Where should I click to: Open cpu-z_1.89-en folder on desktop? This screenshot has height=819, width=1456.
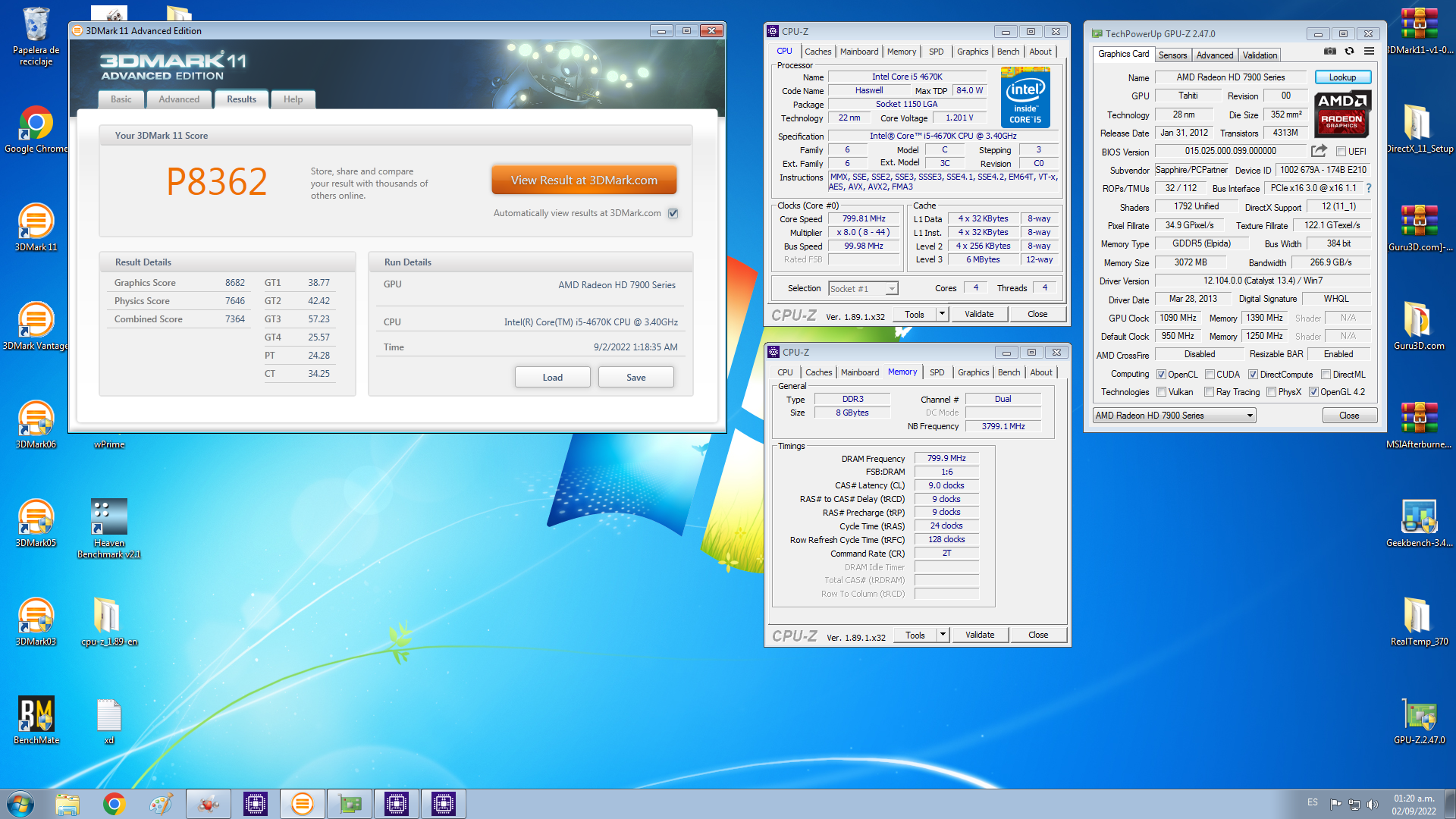coord(109,622)
